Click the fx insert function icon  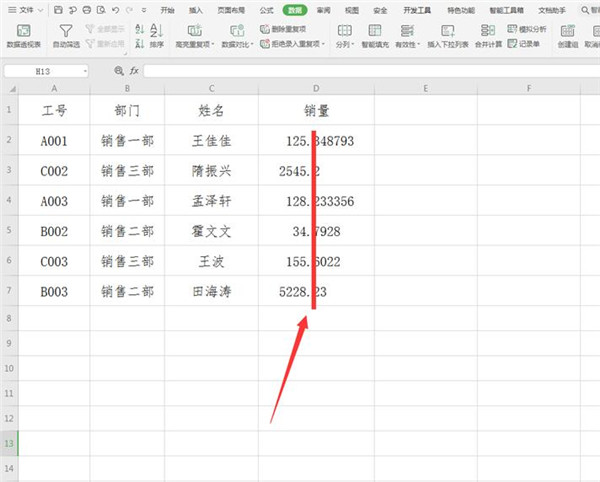pyautogui.click(x=134, y=71)
